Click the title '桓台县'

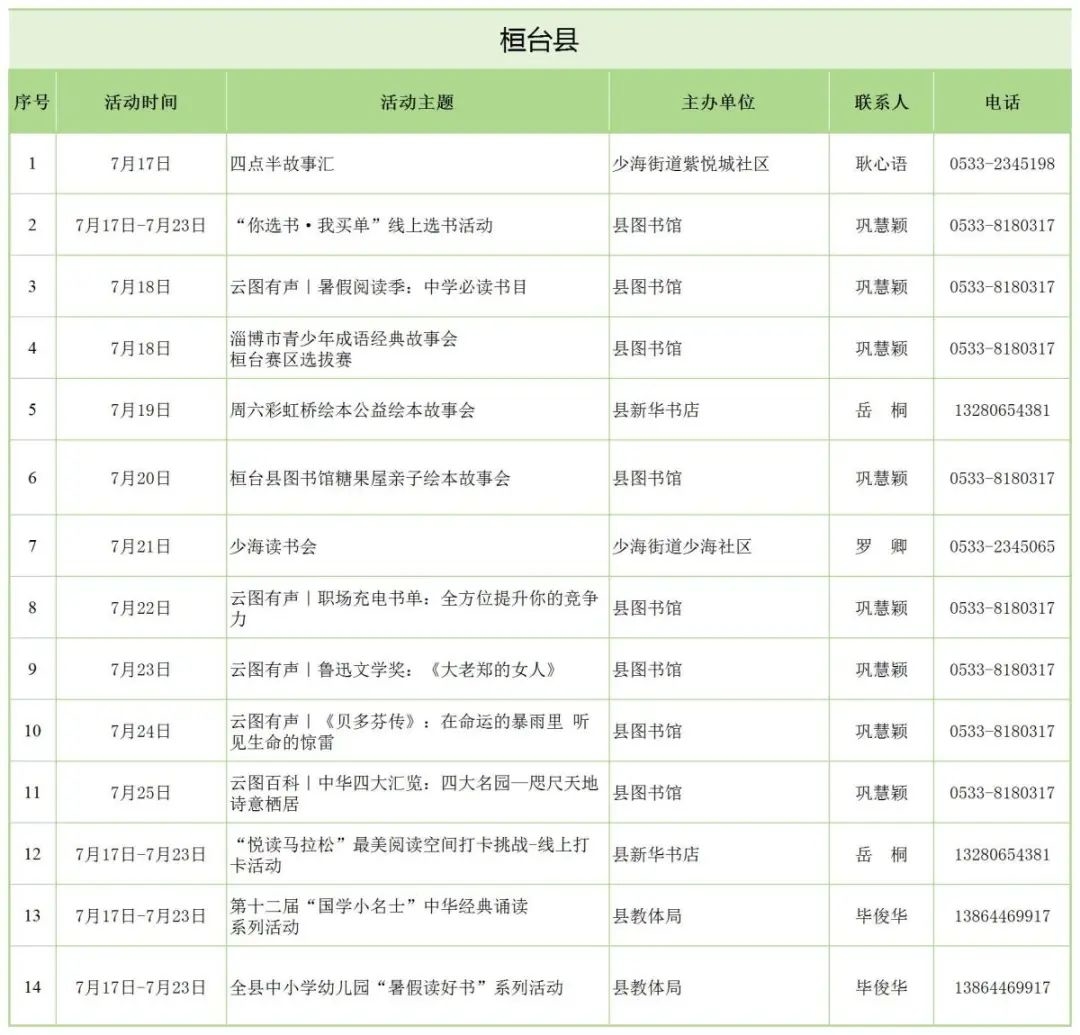pos(539,40)
